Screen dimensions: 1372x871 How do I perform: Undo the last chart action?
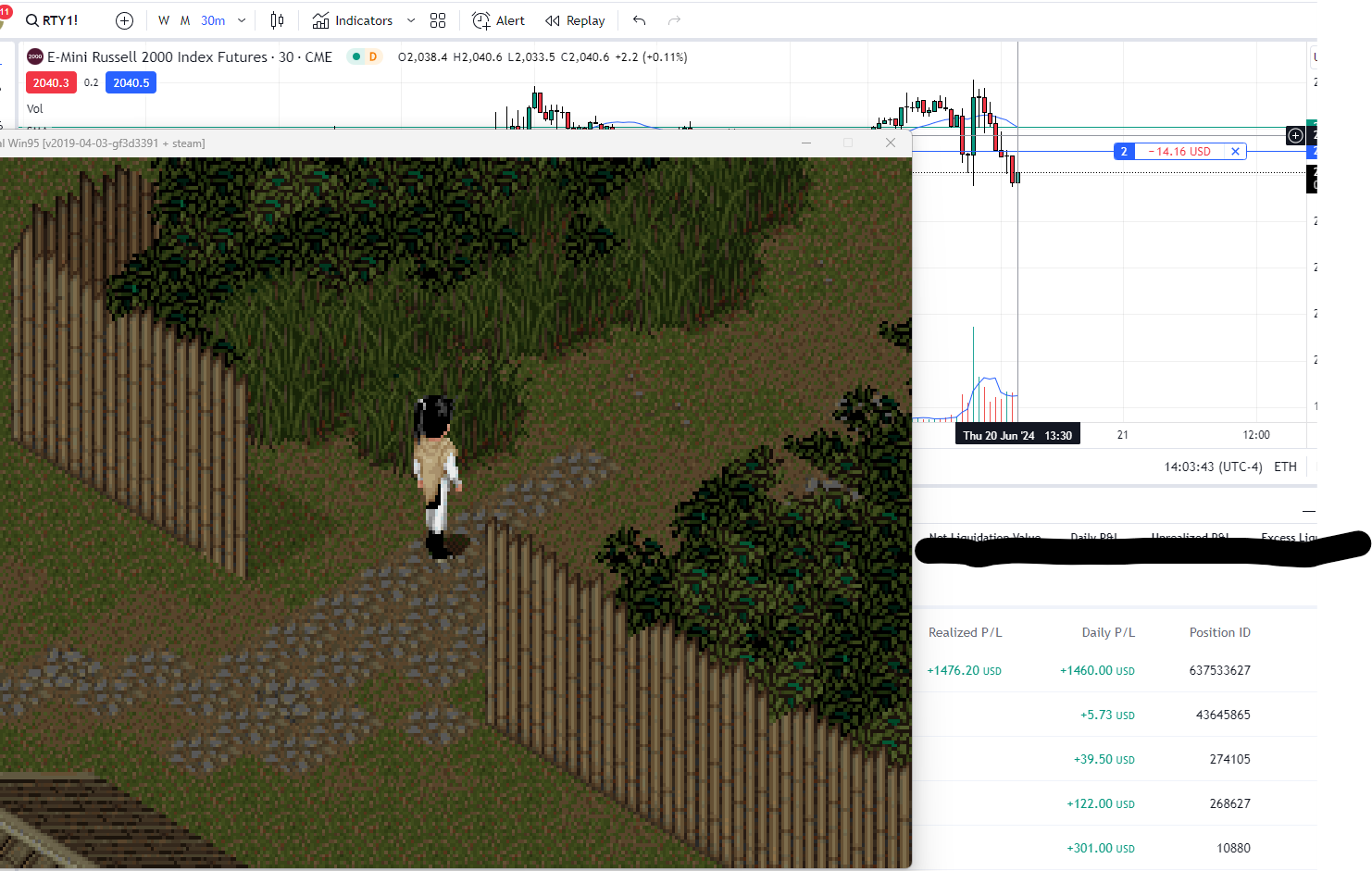tap(639, 20)
